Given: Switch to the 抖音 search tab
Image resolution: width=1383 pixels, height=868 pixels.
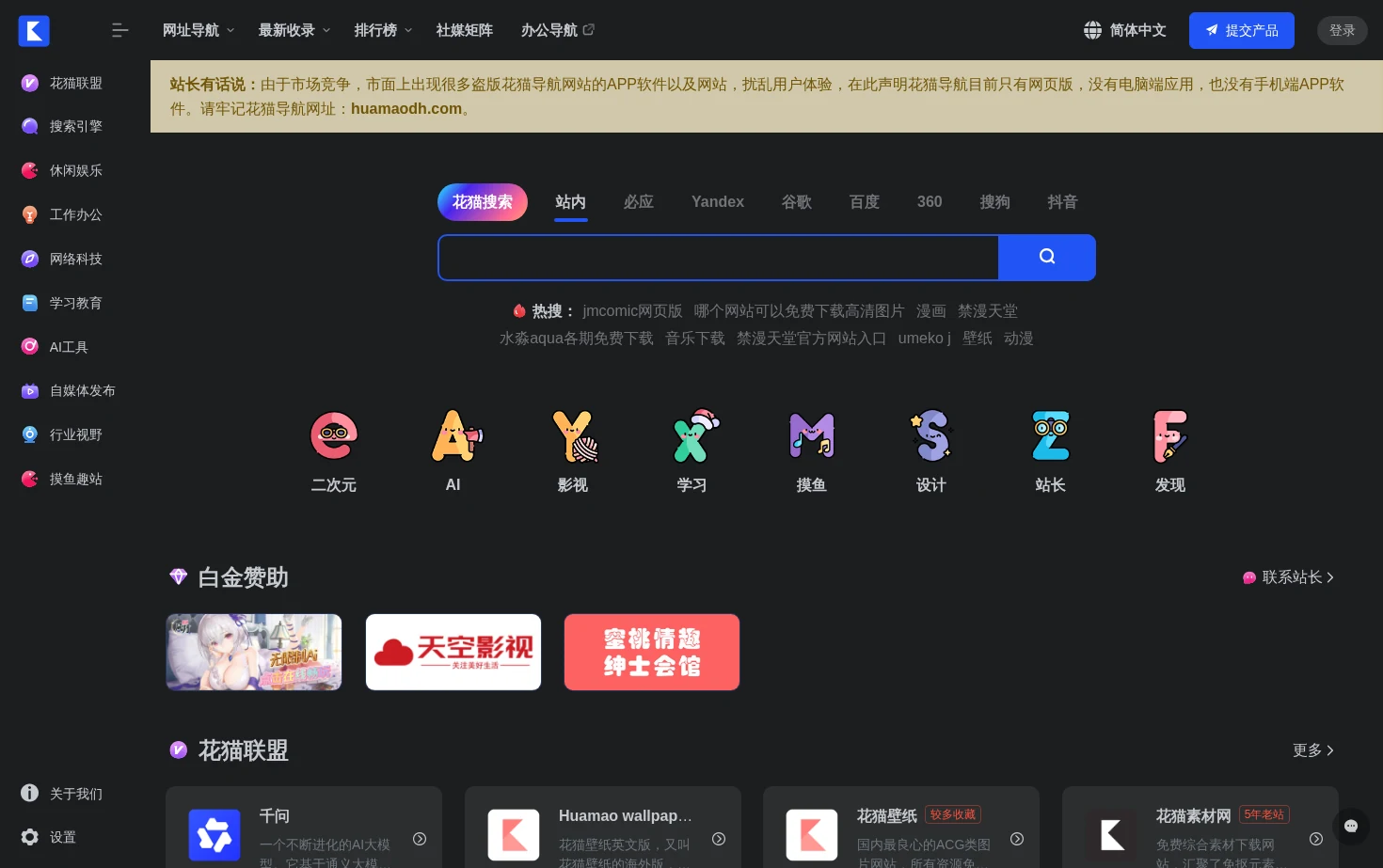Looking at the screenshot, I should [x=1063, y=202].
